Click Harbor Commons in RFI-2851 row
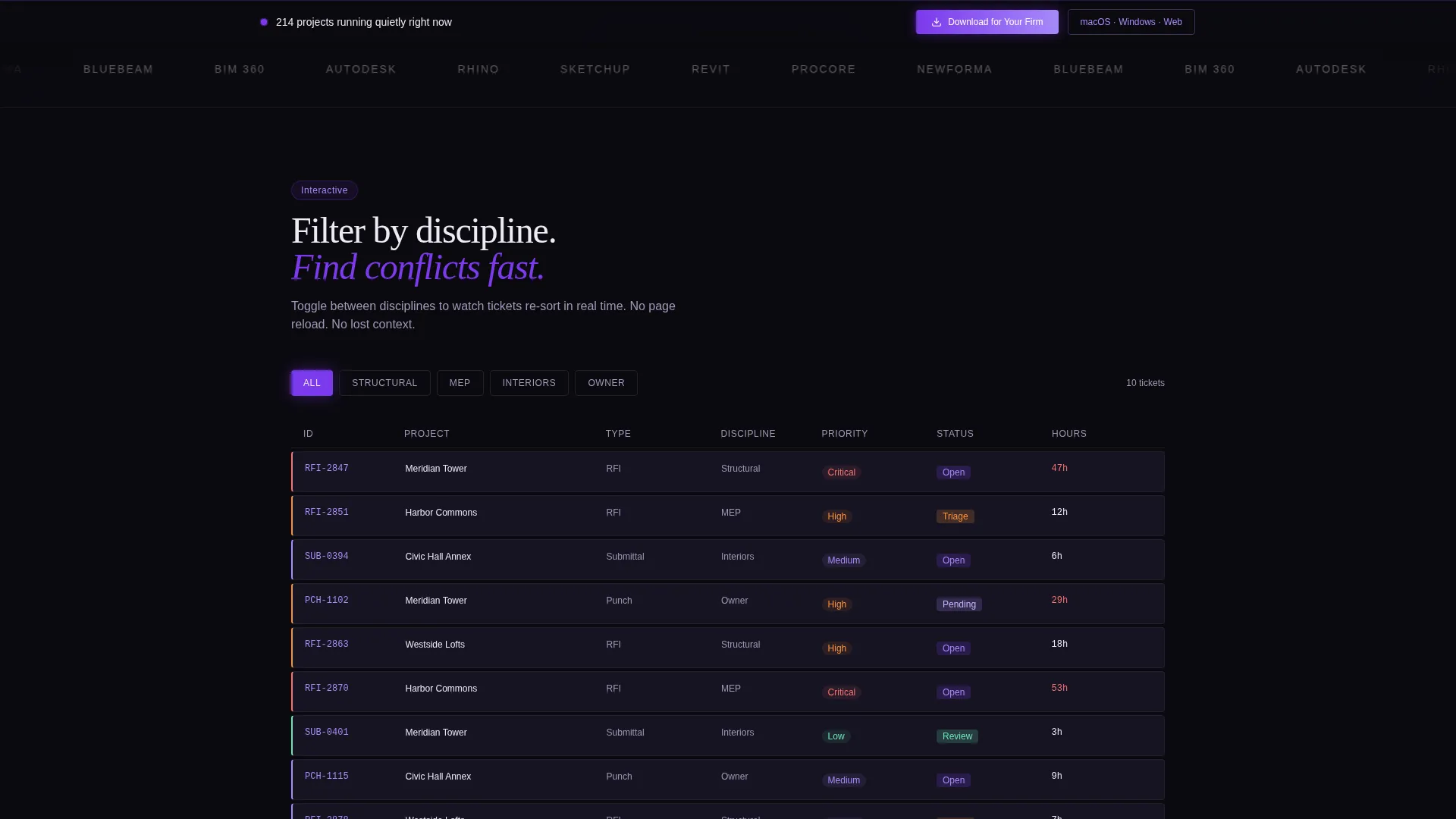Screen dimensions: 1456x819 tap(441, 513)
